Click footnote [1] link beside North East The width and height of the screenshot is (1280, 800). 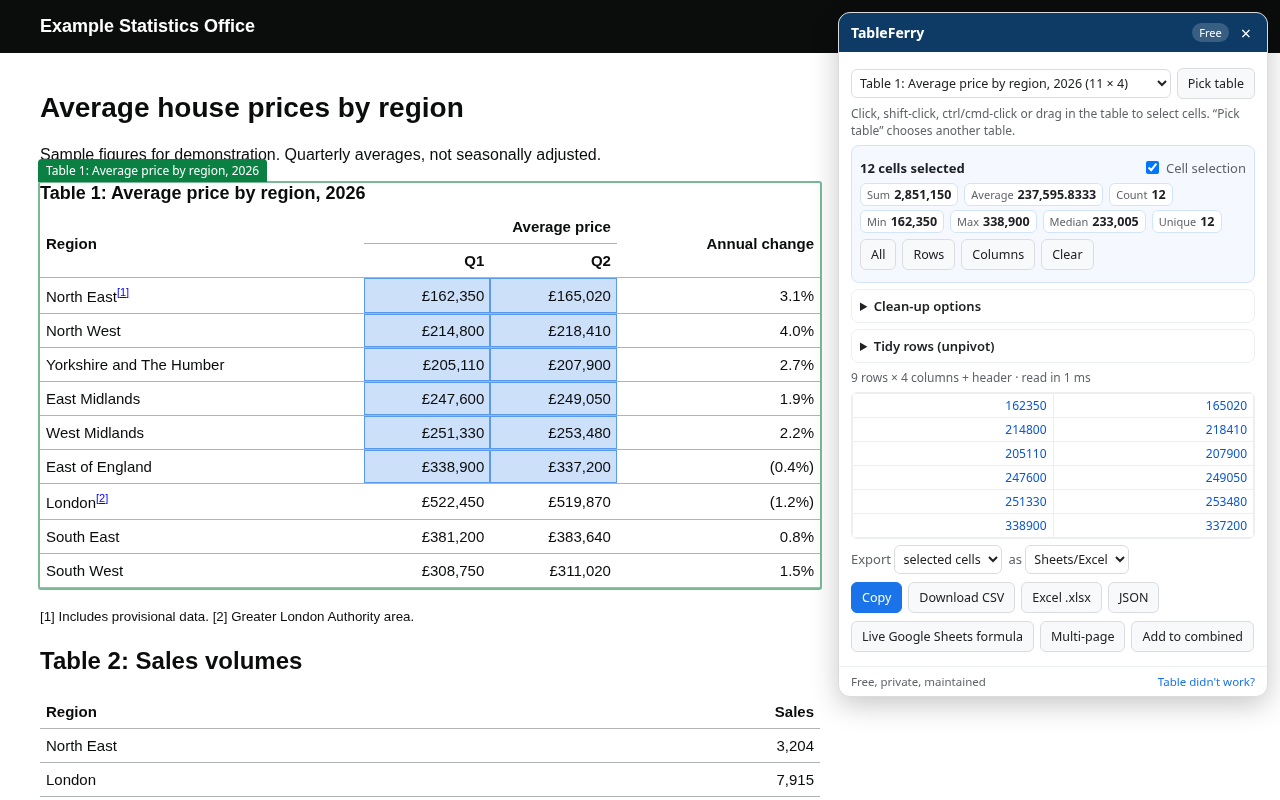pyautogui.click(x=123, y=292)
